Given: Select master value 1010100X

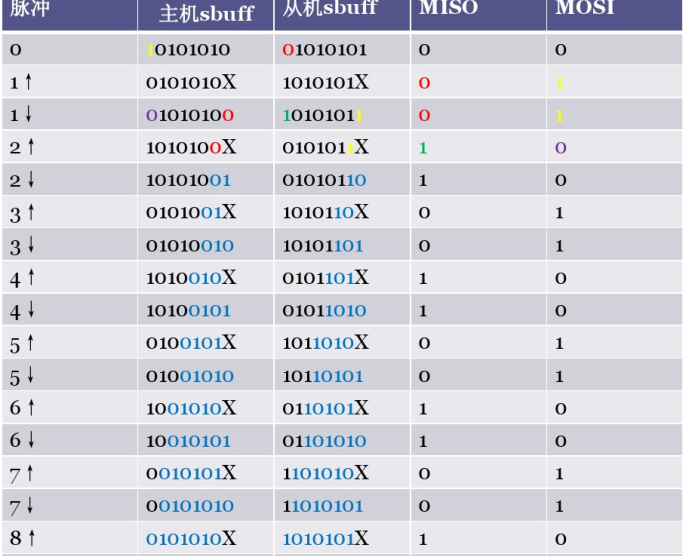Looking at the screenshot, I should point(191,147).
